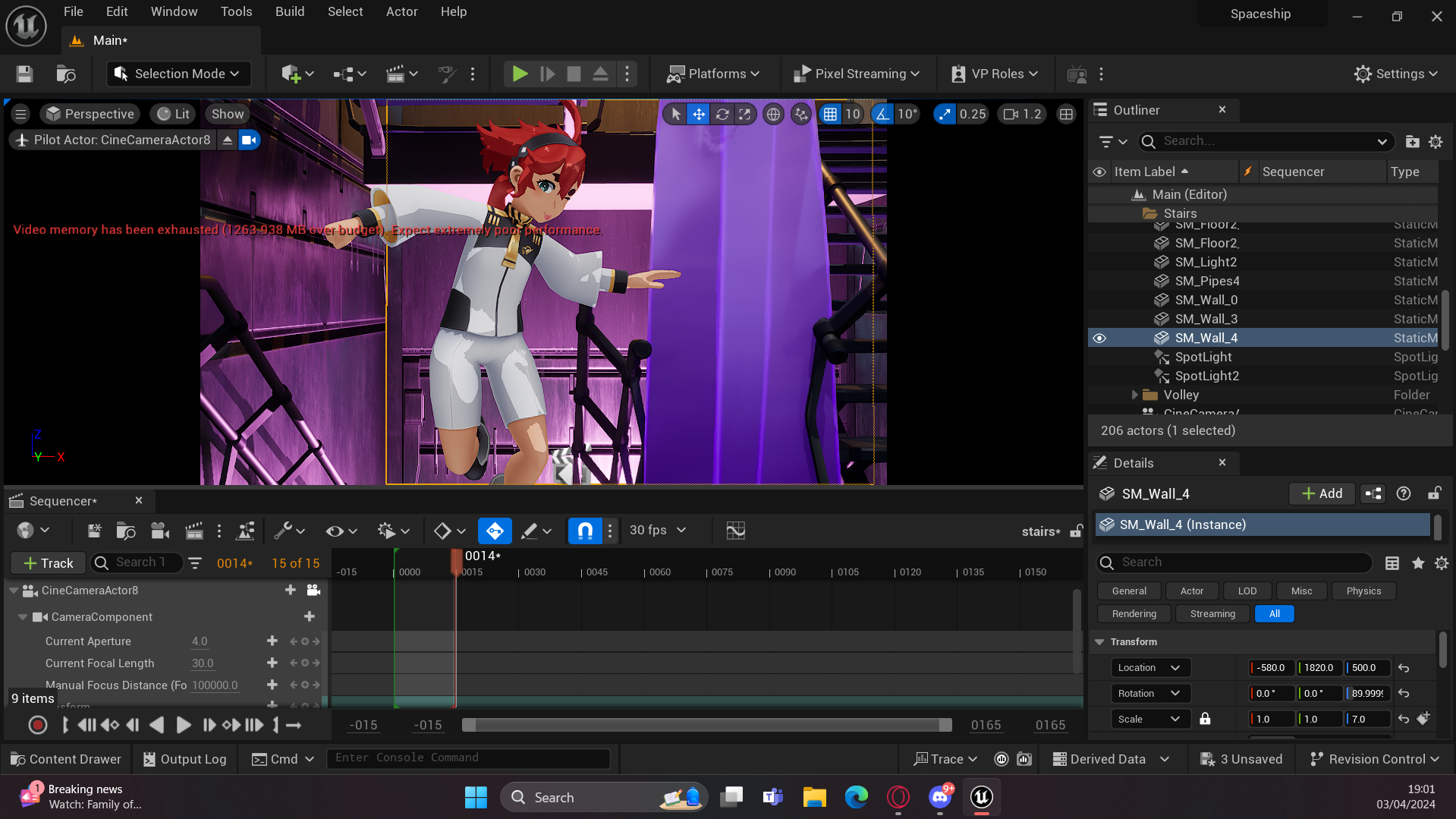The height and width of the screenshot is (819, 1456).
Task: Click the viewport layout maximize icon
Action: [x=1066, y=114]
